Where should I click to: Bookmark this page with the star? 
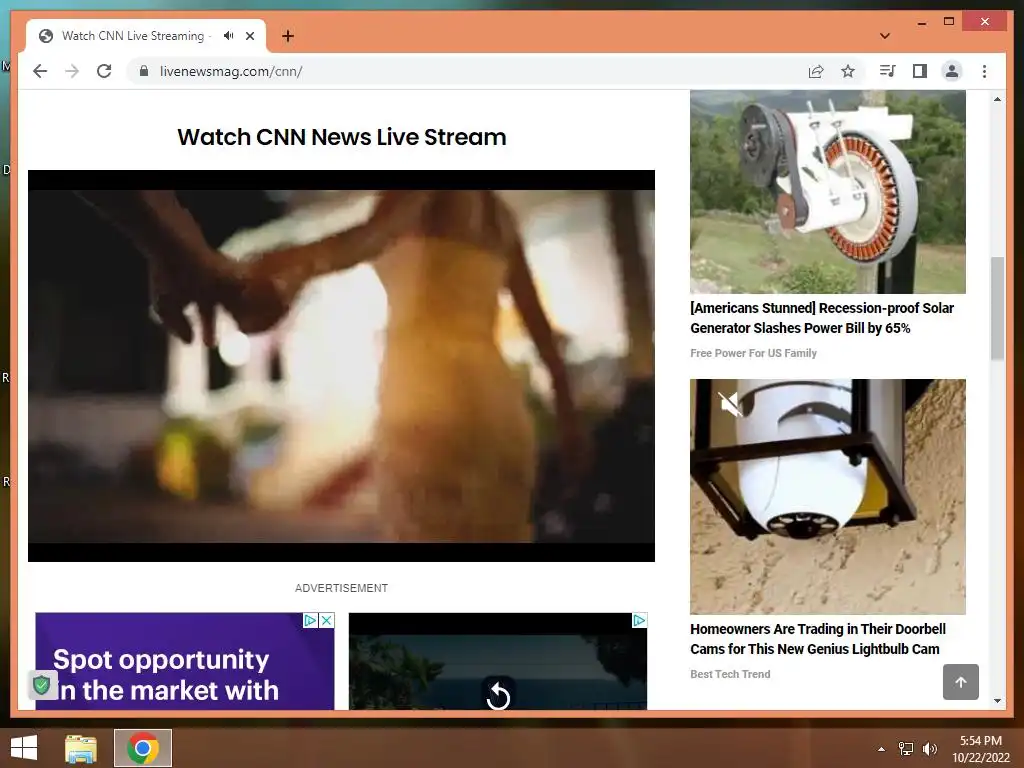[x=848, y=71]
